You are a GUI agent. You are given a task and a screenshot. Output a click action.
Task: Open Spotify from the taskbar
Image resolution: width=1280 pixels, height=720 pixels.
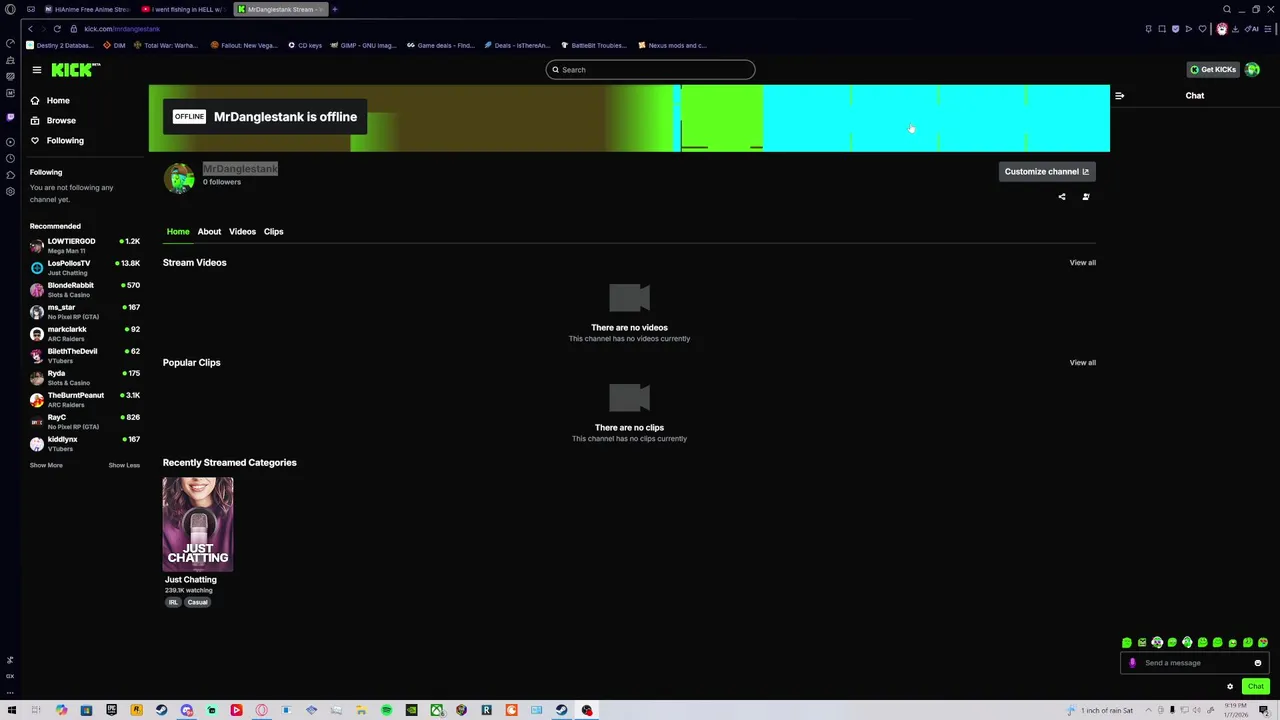coord(386,711)
